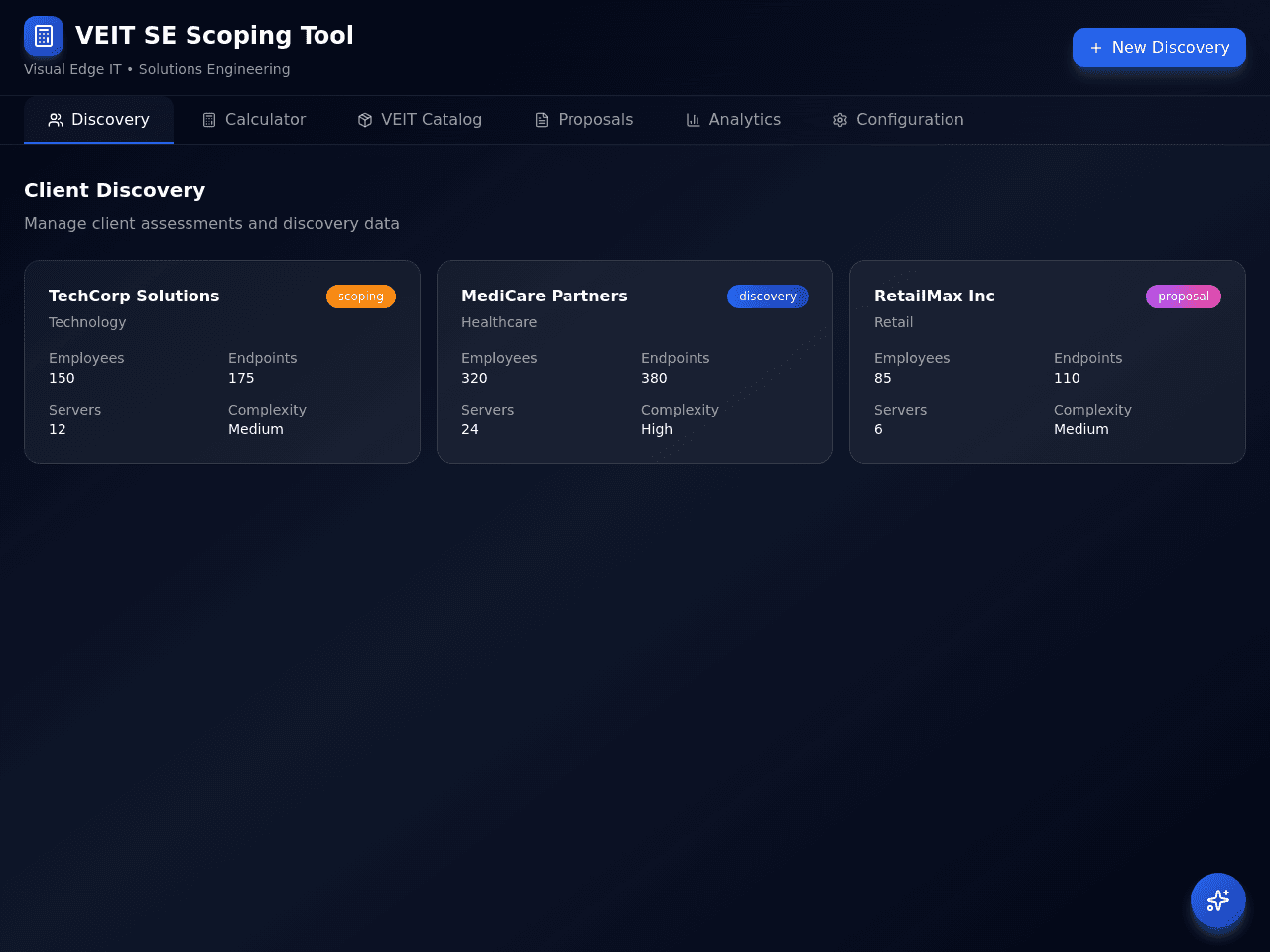
Task: Click RetailMax's server count 6
Action: coord(878,429)
